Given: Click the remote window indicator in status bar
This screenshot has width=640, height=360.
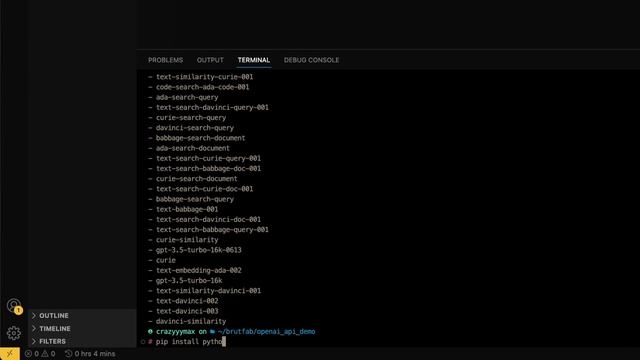Looking at the screenshot, I should point(9,353).
